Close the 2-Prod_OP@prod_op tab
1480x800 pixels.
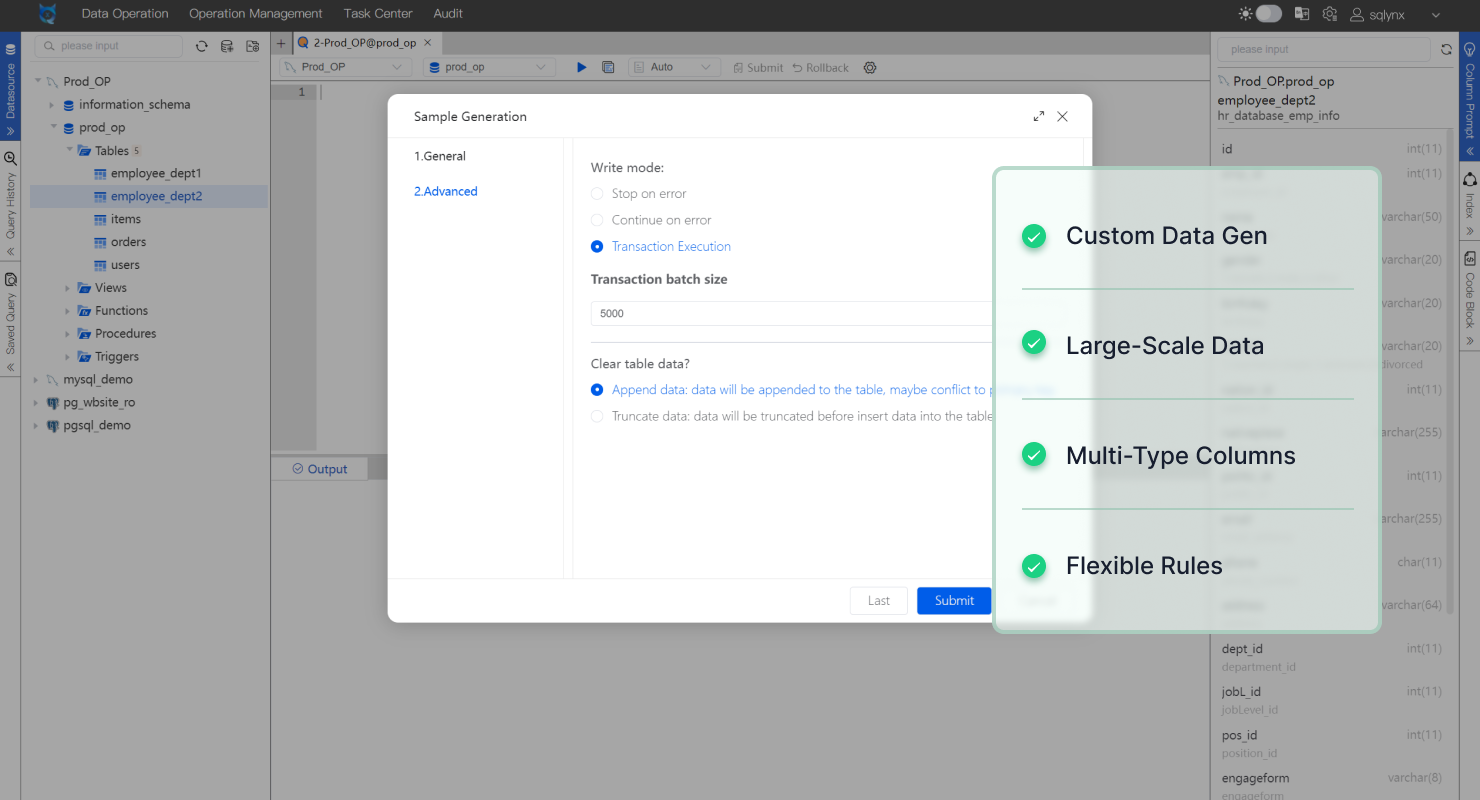[x=428, y=43]
